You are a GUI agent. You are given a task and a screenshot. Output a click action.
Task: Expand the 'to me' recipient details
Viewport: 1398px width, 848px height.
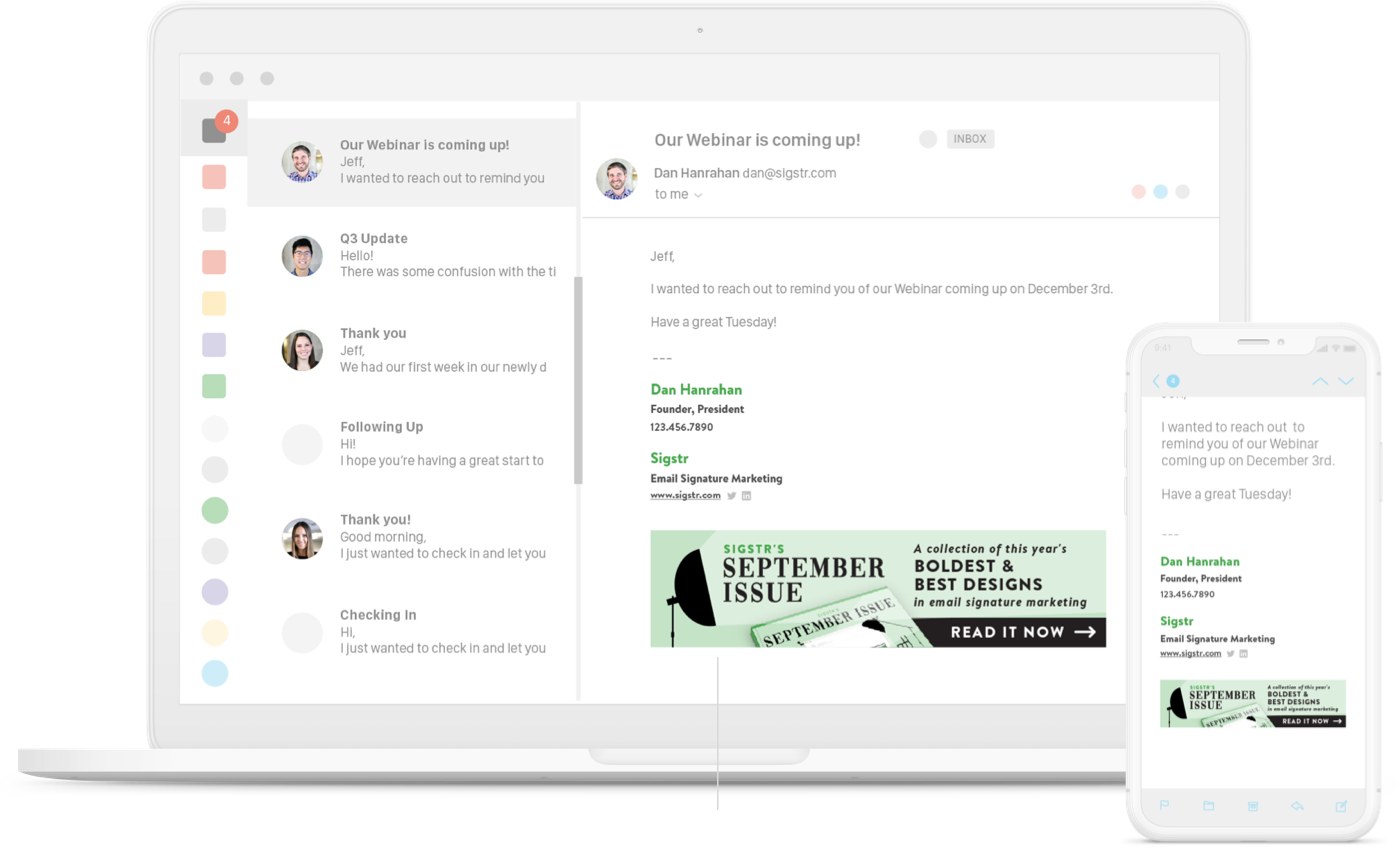(678, 194)
